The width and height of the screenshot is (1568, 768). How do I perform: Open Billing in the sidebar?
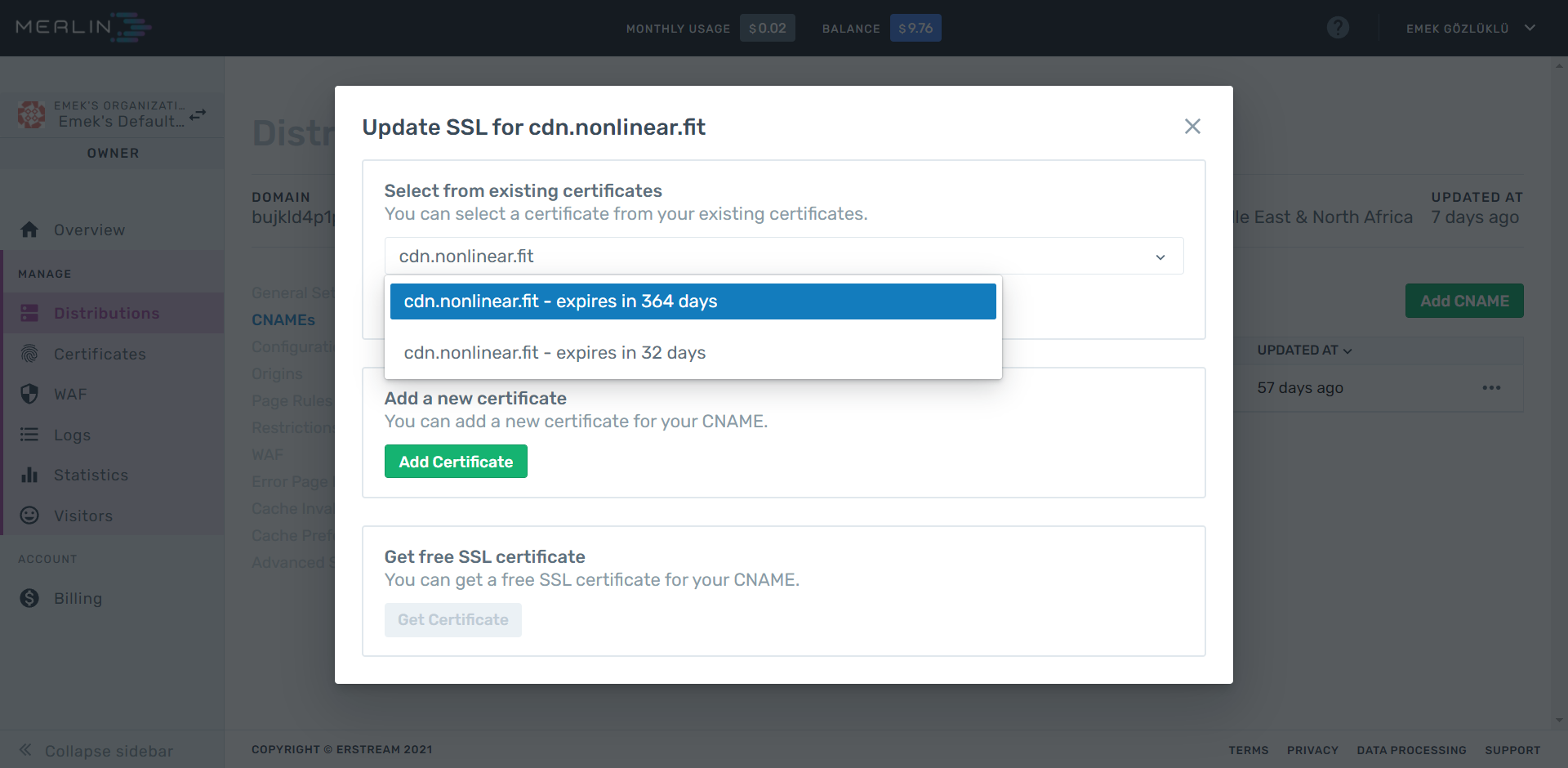click(78, 599)
